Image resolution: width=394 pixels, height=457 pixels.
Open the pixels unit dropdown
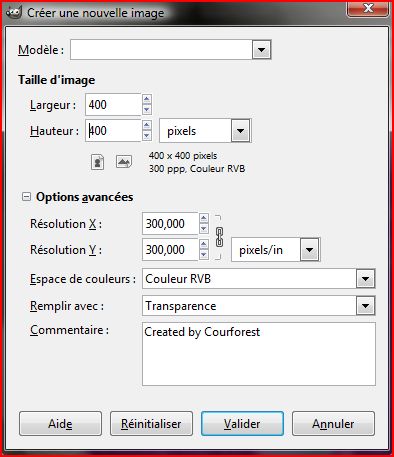click(x=240, y=131)
